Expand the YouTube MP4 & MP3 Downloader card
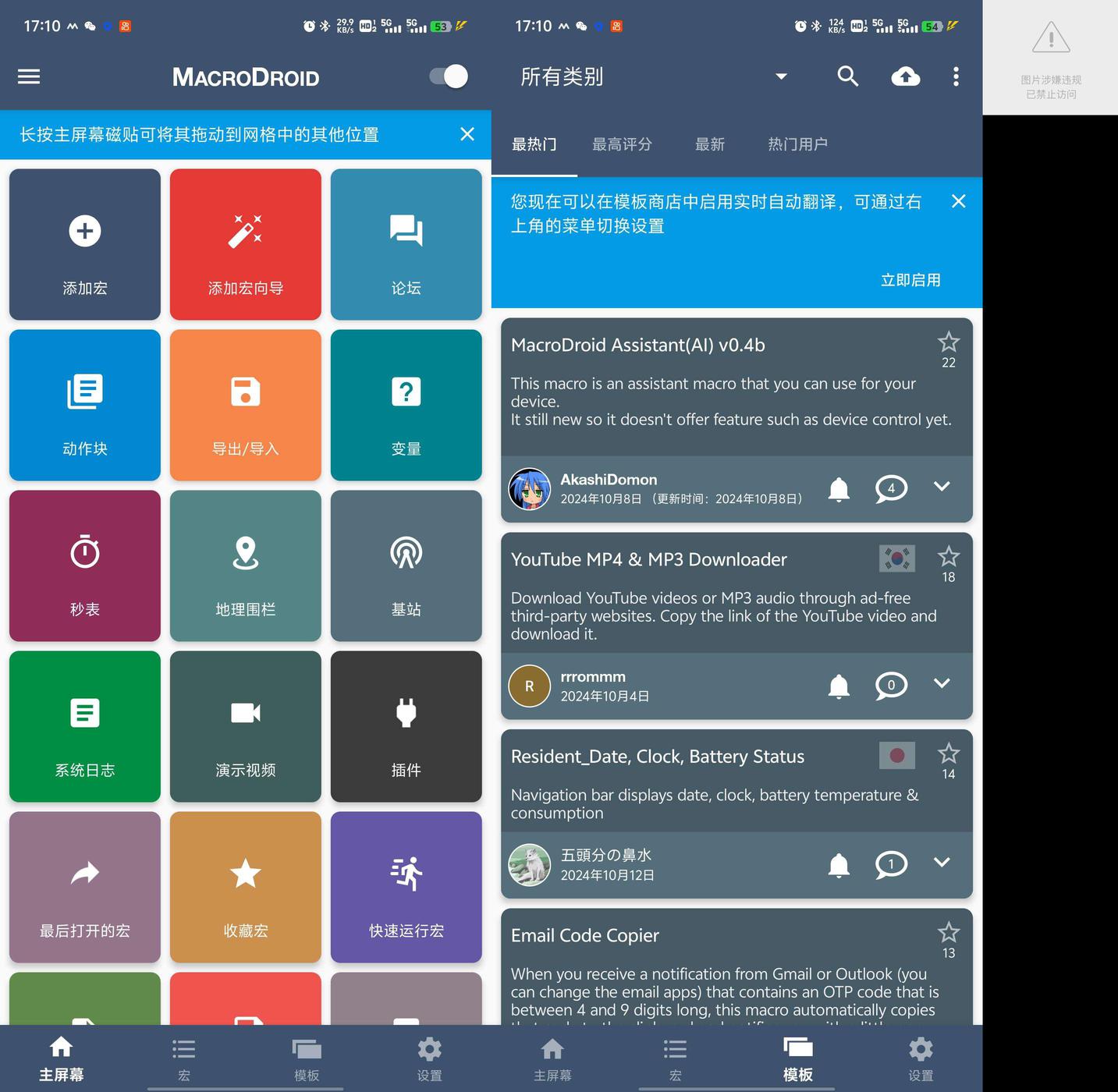Viewport: 1118px width, 1092px height. pos(942,683)
